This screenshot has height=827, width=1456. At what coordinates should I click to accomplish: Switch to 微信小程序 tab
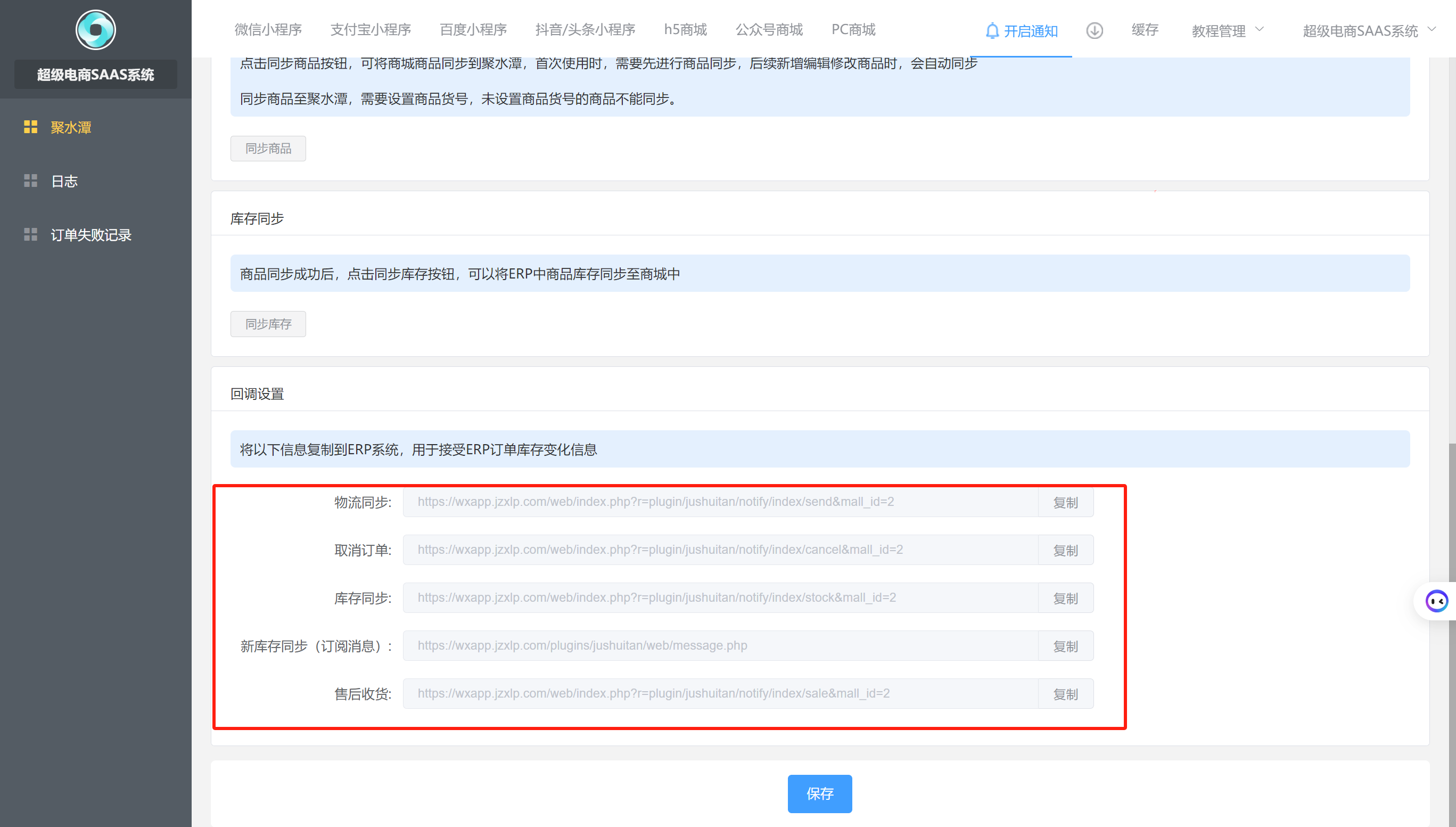[268, 29]
